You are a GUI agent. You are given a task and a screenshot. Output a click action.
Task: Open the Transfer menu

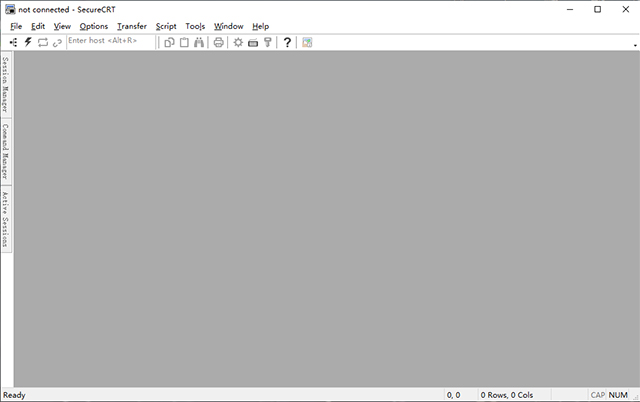tap(132, 27)
